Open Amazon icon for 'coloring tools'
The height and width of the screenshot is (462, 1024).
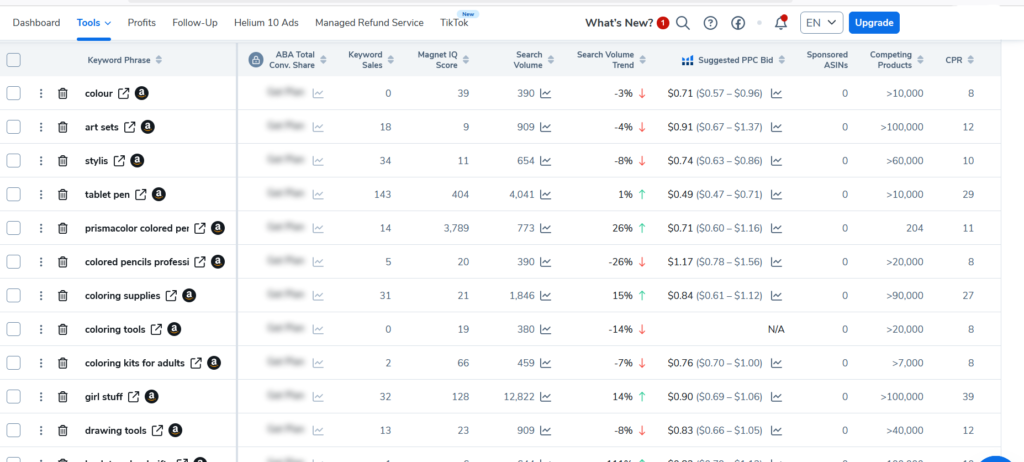pos(174,329)
